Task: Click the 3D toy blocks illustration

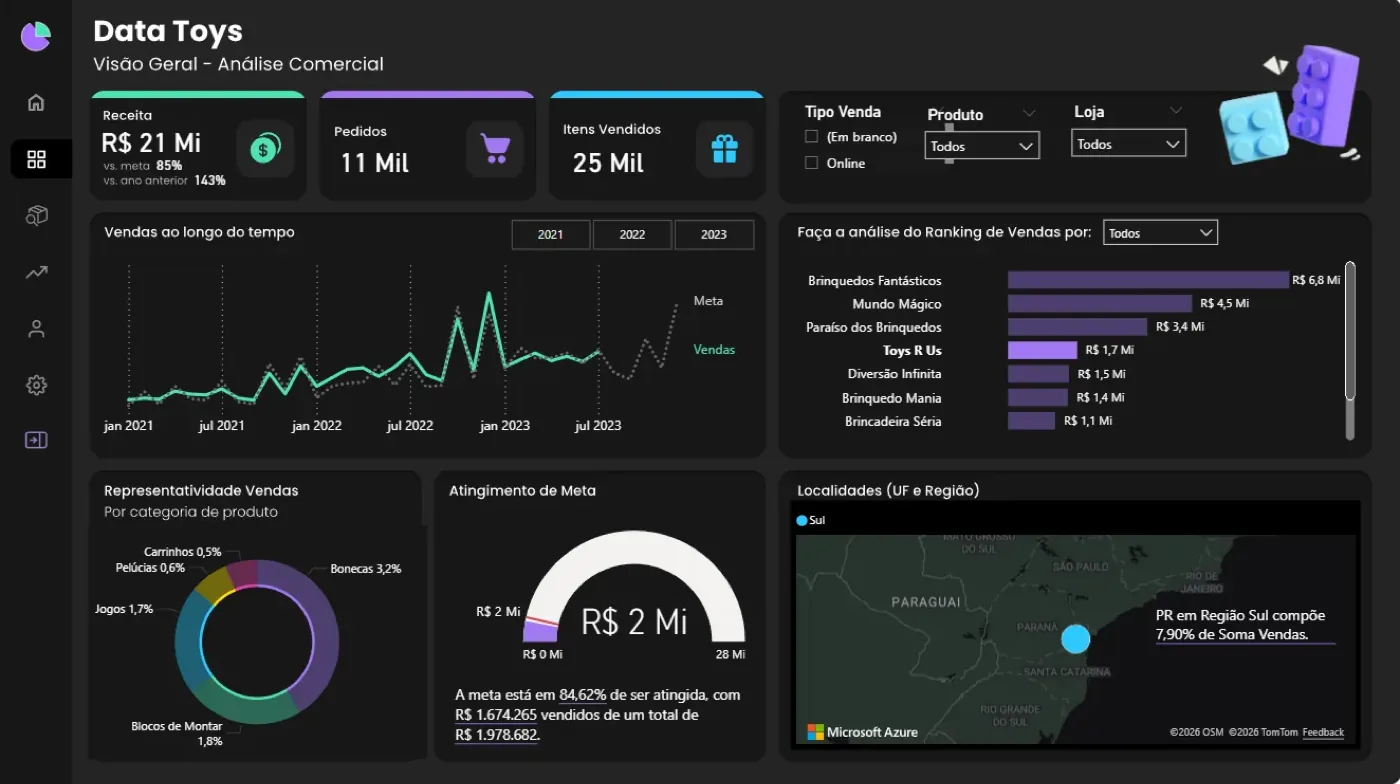Action: coord(1290,105)
